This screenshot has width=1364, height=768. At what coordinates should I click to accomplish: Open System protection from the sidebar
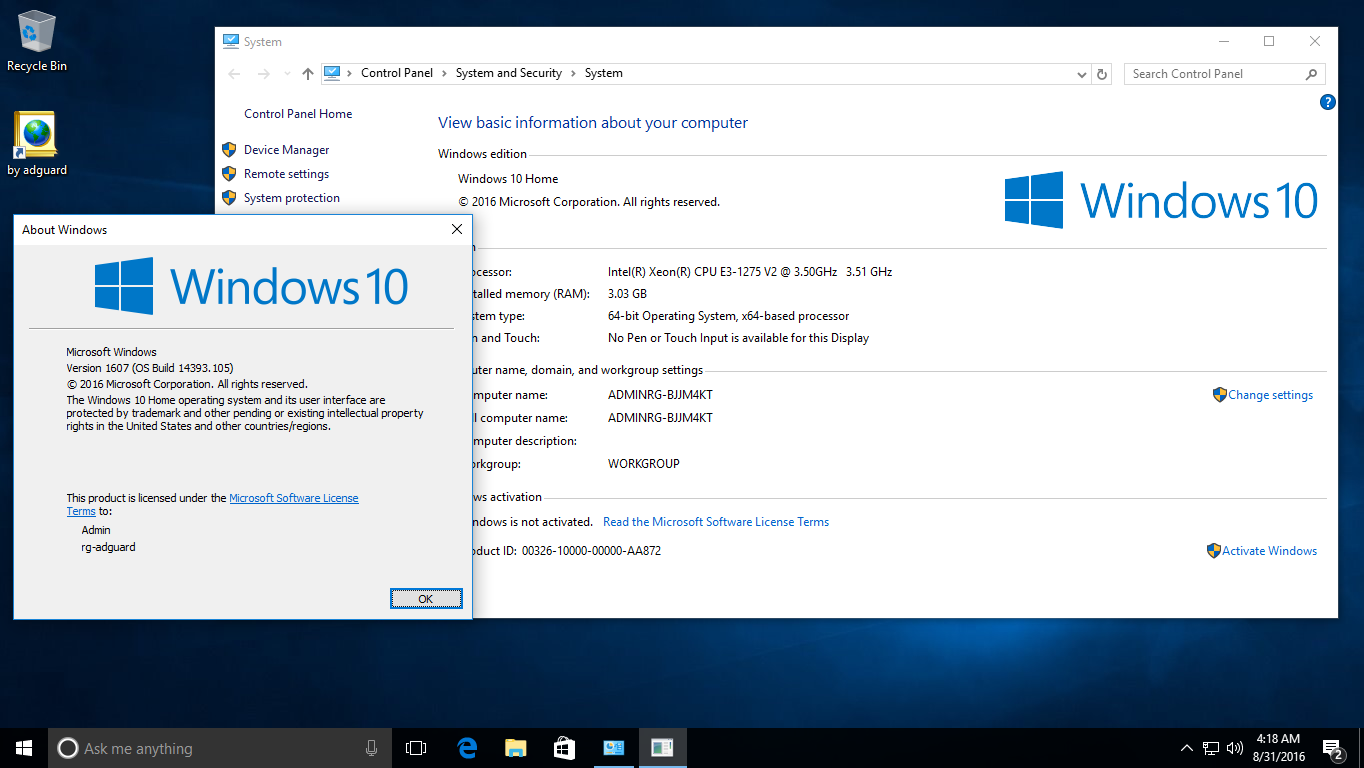pos(292,198)
